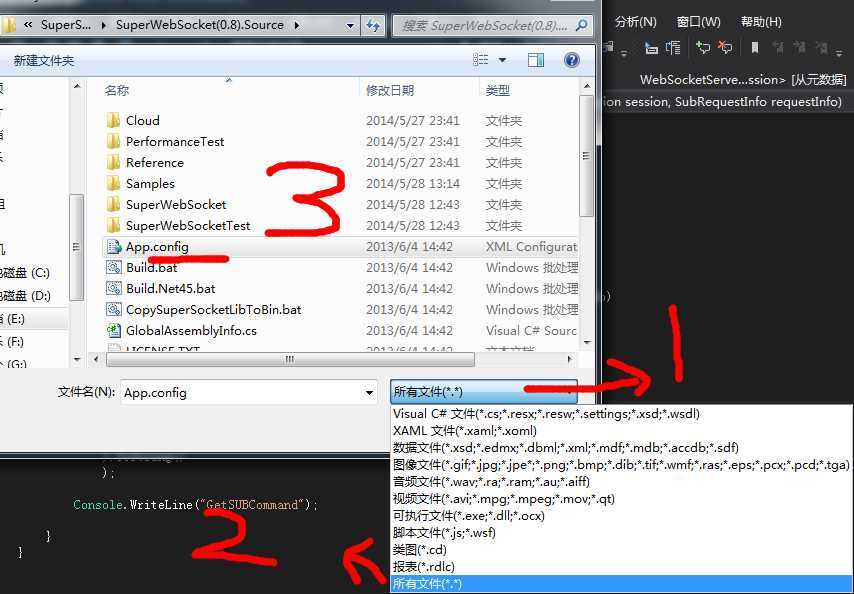
Task: Choose 音频文件 filter option
Action: [x=622, y=481]
